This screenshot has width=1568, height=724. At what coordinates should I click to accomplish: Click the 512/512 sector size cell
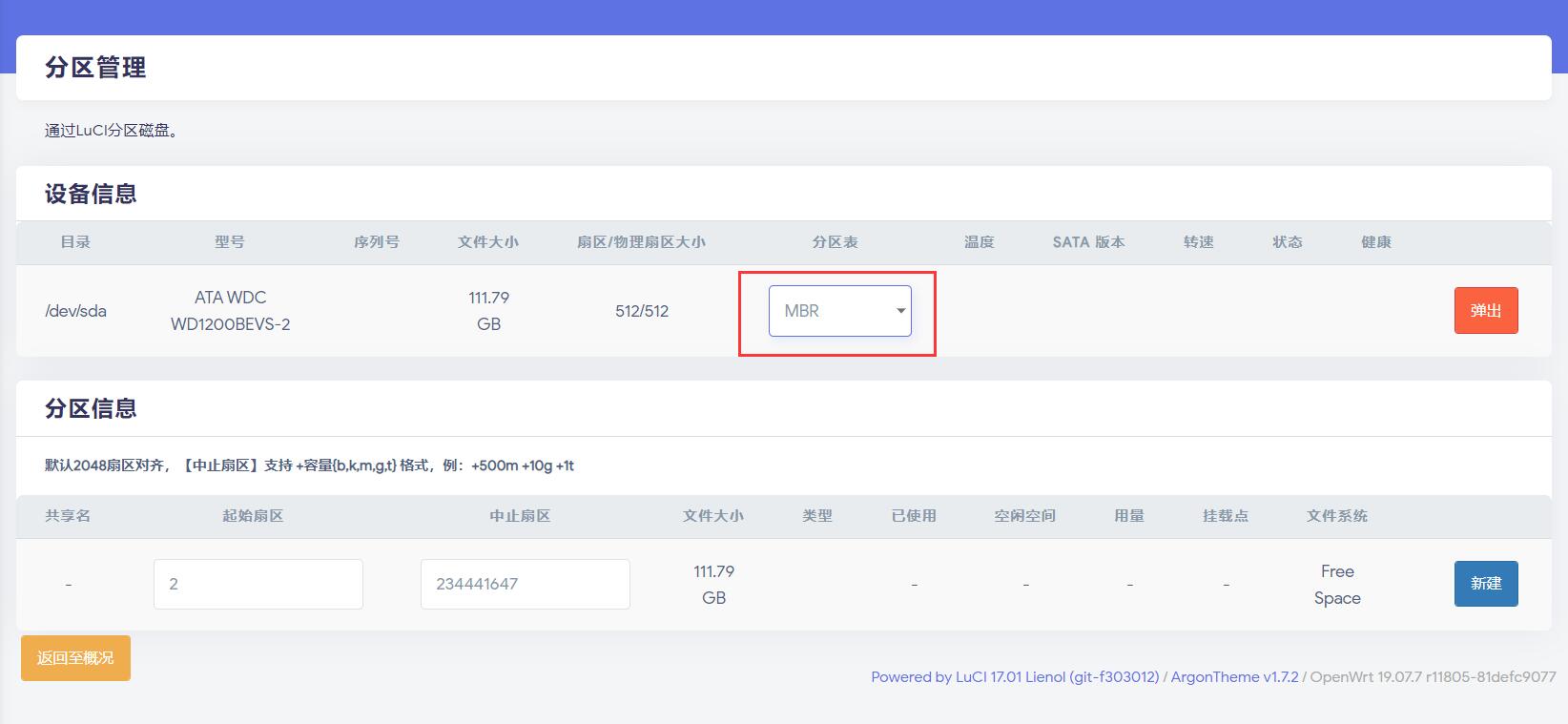(x=642, y=311)
